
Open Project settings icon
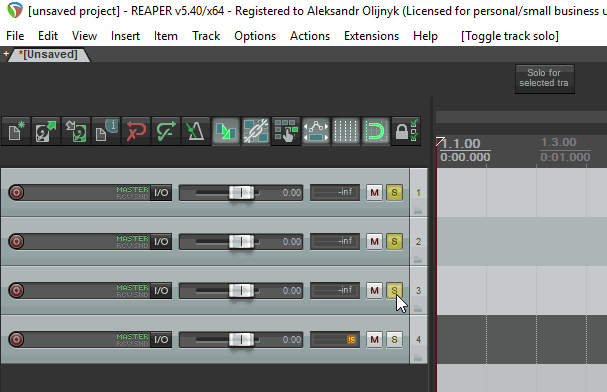click(106, 131)
